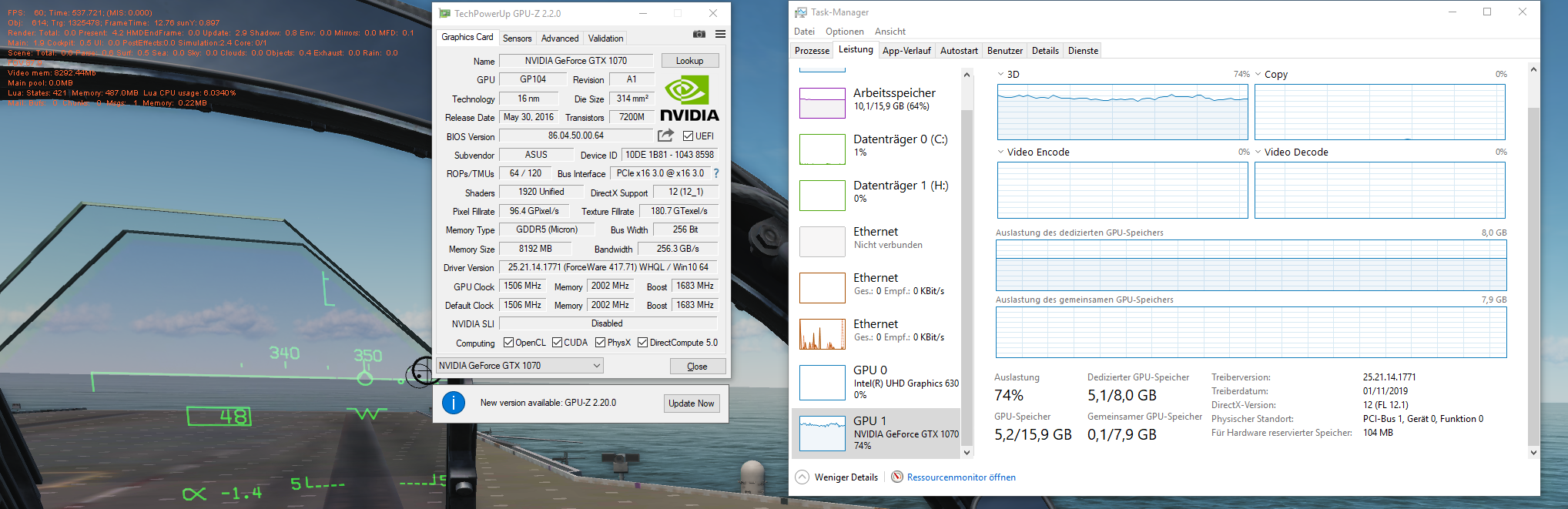Click the Update Now button

pyautogui.click(x=691, y=404)
